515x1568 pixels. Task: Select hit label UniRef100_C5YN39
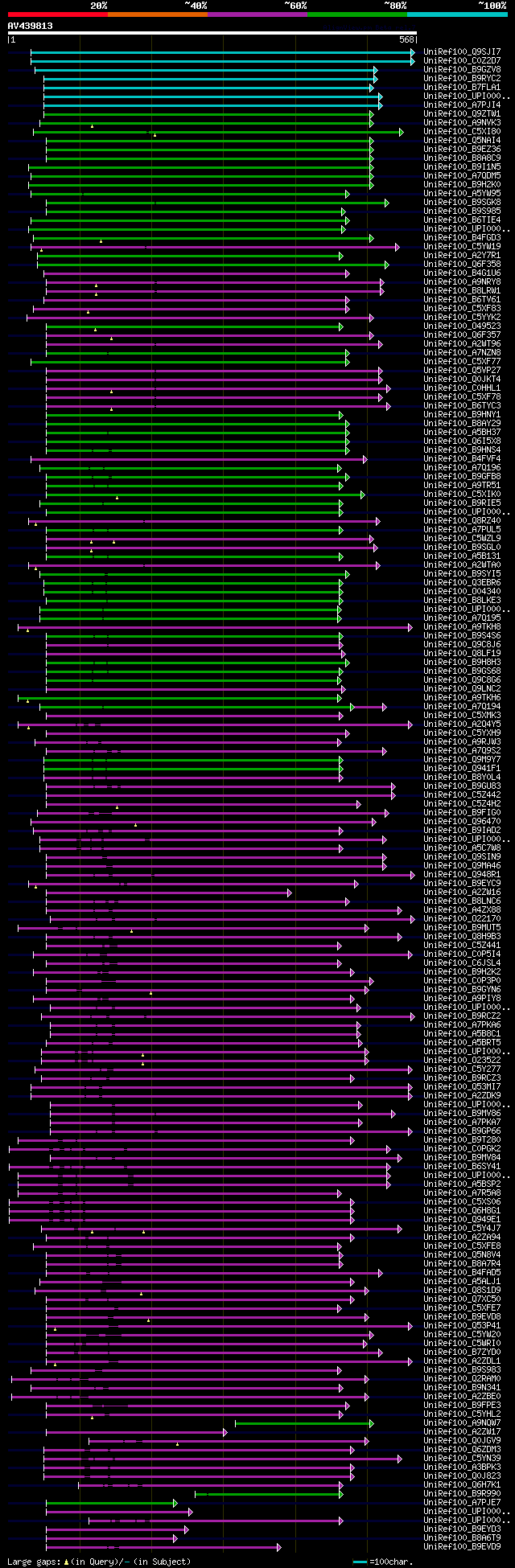coord(462,1458)
